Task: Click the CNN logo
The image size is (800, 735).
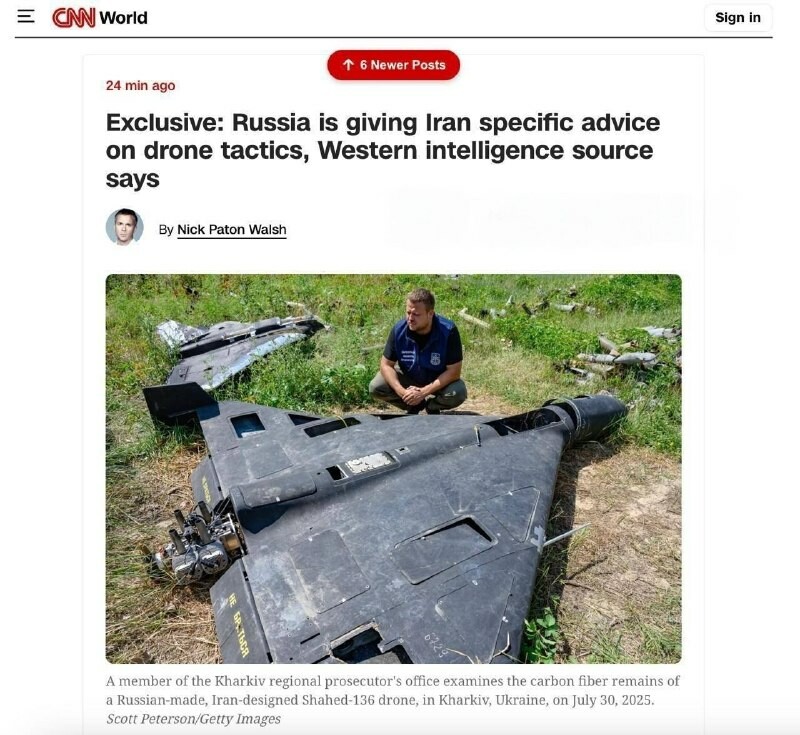Action: [73, 18]
